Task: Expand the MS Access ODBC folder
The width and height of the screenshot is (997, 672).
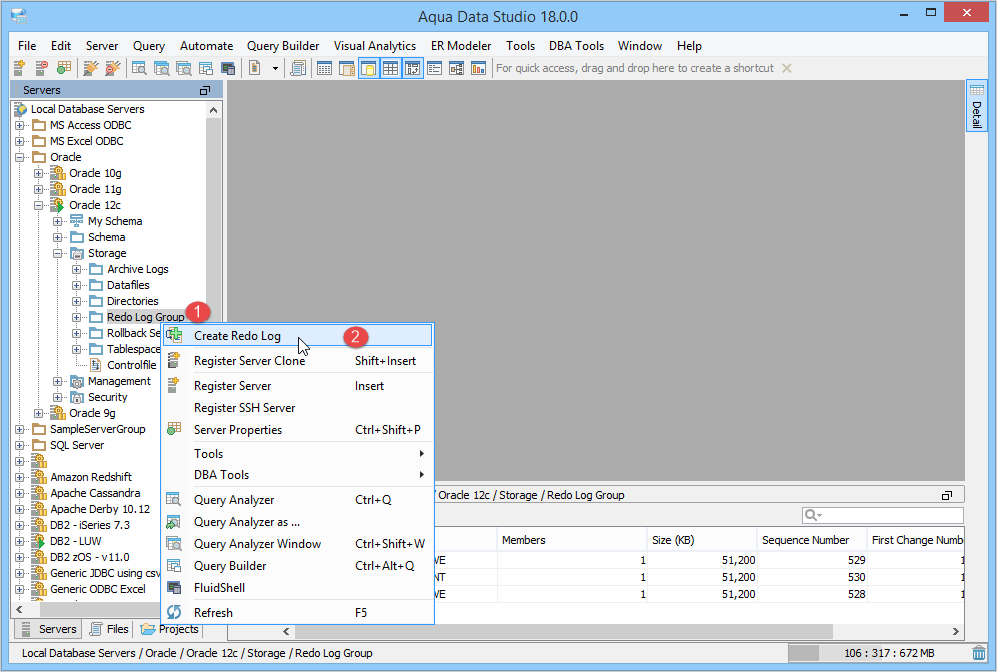Action: (x=20, y=125)
